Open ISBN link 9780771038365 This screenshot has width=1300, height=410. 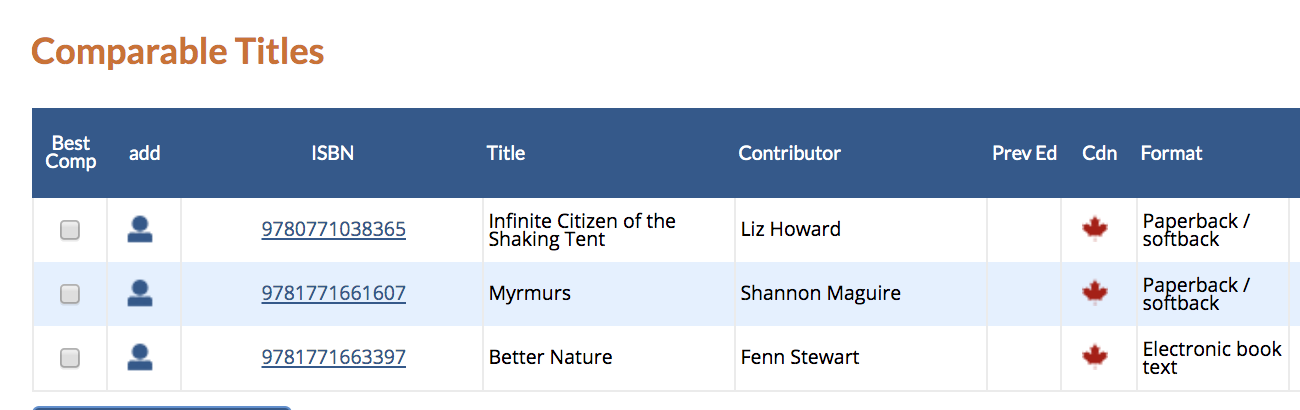coord(333,230)
